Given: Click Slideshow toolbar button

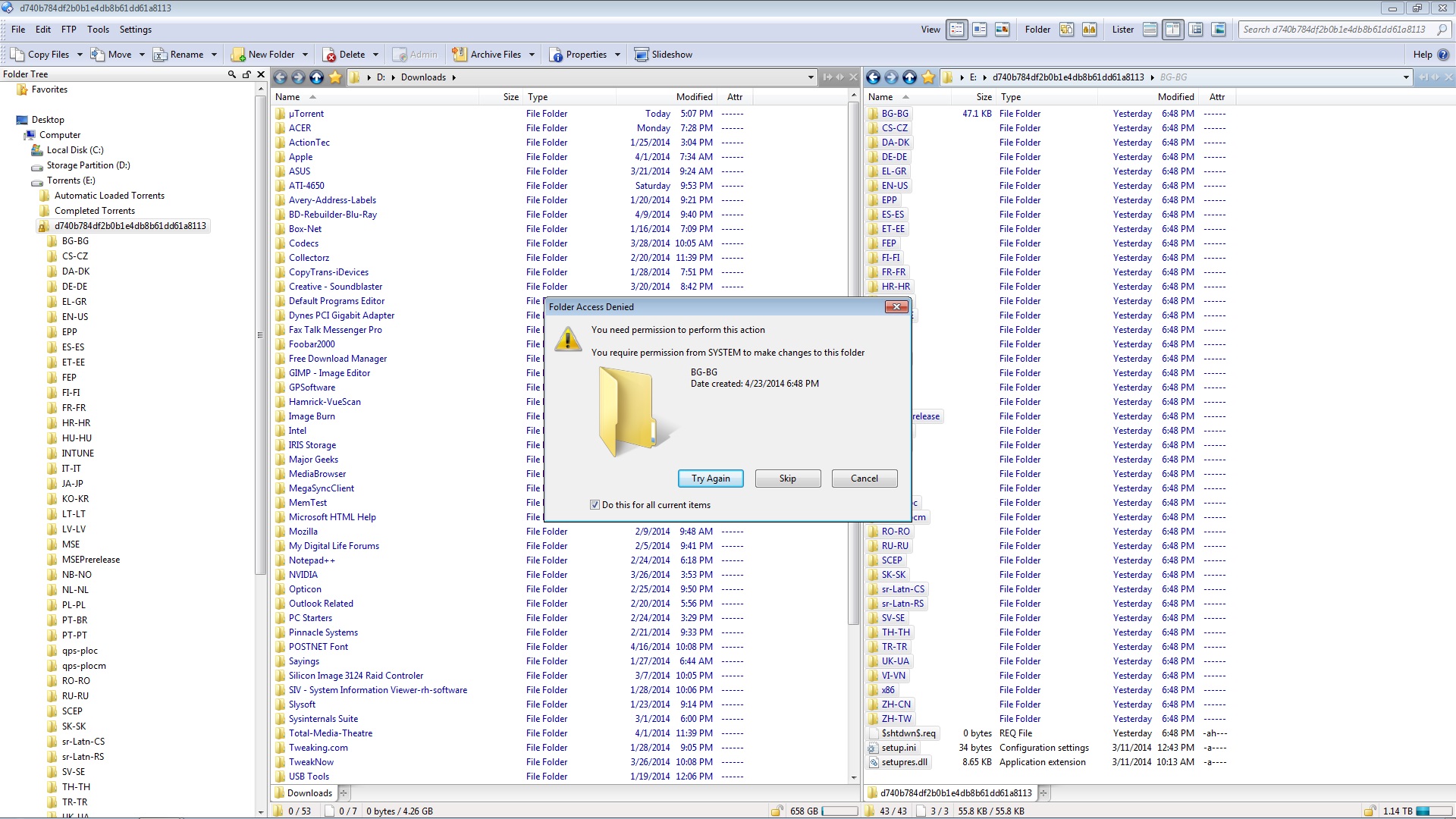Looking at the screenshot, I should pos(664,55).
